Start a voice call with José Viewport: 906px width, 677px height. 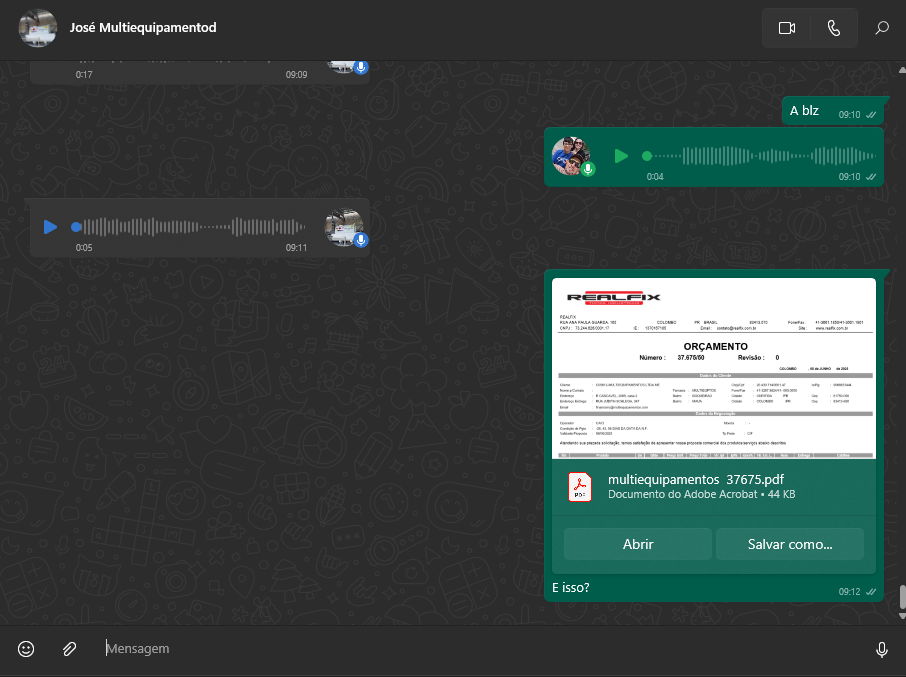[x=834, y=28]
